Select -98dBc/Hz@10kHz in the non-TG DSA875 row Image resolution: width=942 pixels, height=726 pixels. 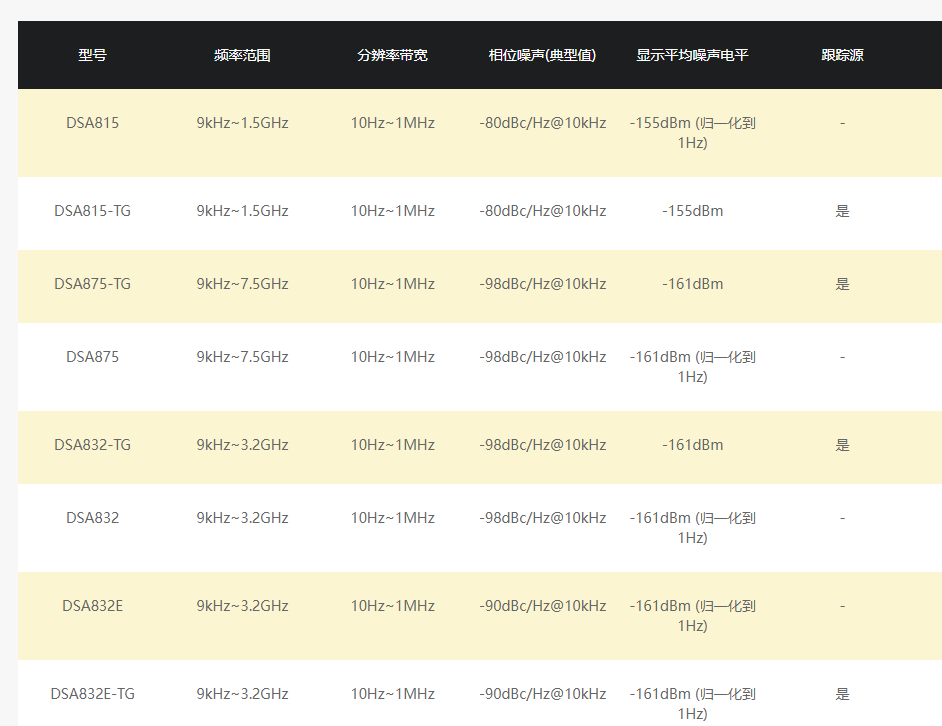click(542, 357)
